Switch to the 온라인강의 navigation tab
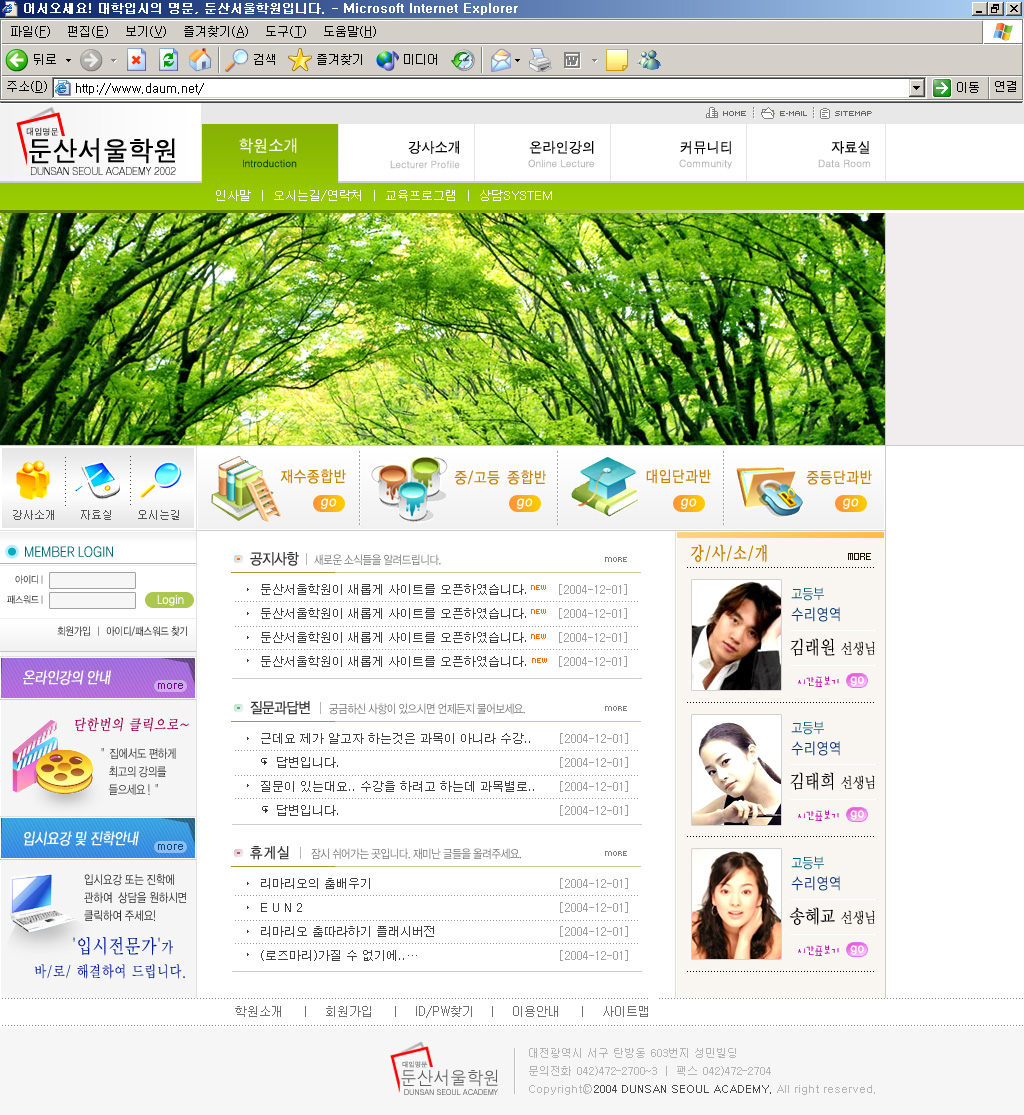The height and width of the screenshot is (1115, 1024). (561, 153)
